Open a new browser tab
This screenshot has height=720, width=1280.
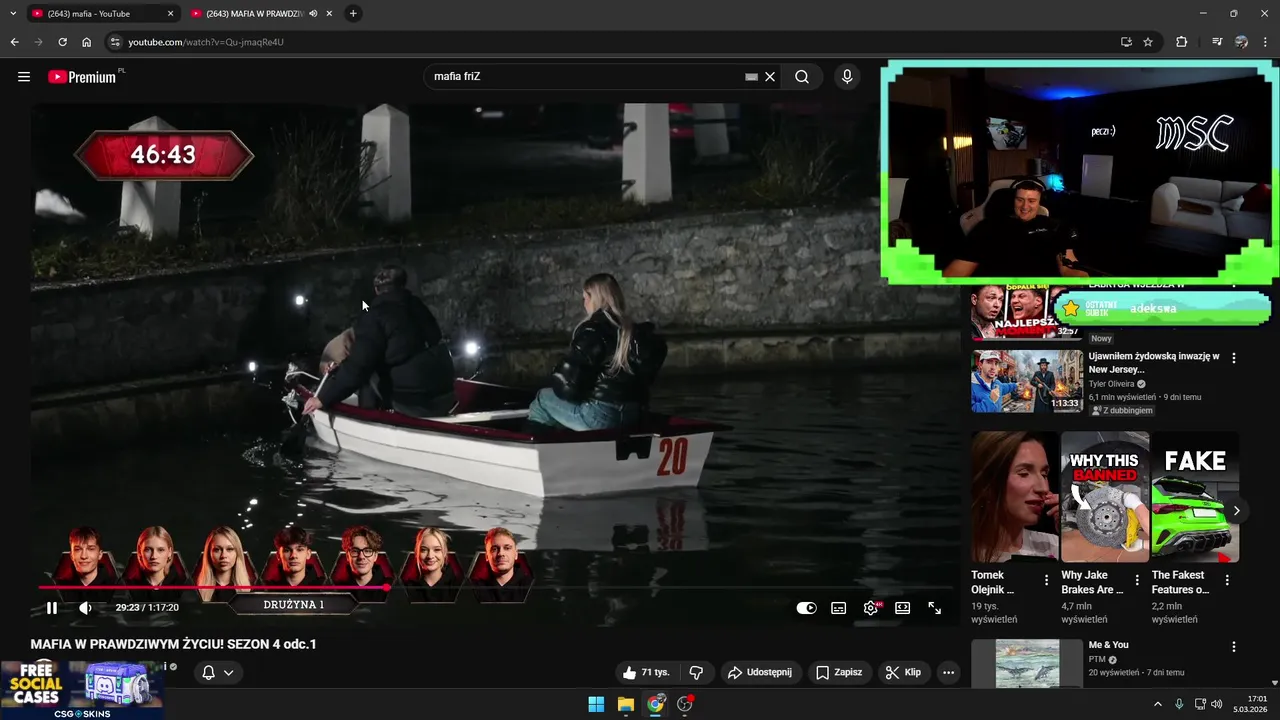[x=353, y=14]
